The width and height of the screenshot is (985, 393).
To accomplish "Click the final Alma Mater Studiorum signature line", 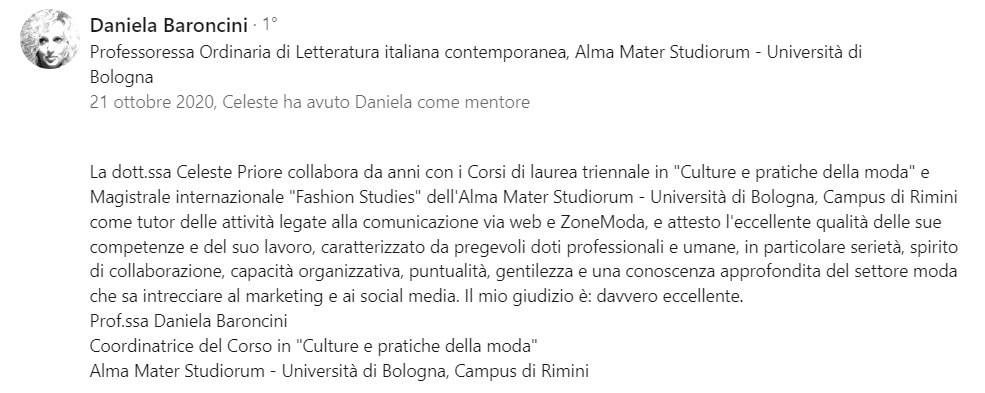I will 339,371.
